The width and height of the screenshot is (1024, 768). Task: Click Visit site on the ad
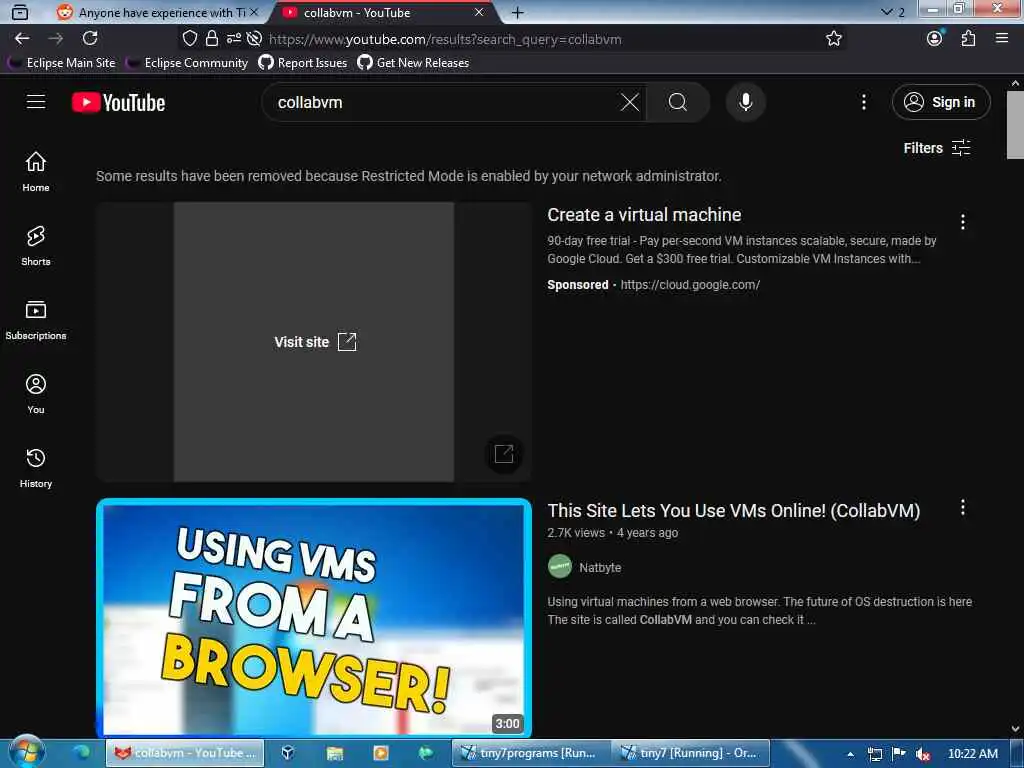315,342
